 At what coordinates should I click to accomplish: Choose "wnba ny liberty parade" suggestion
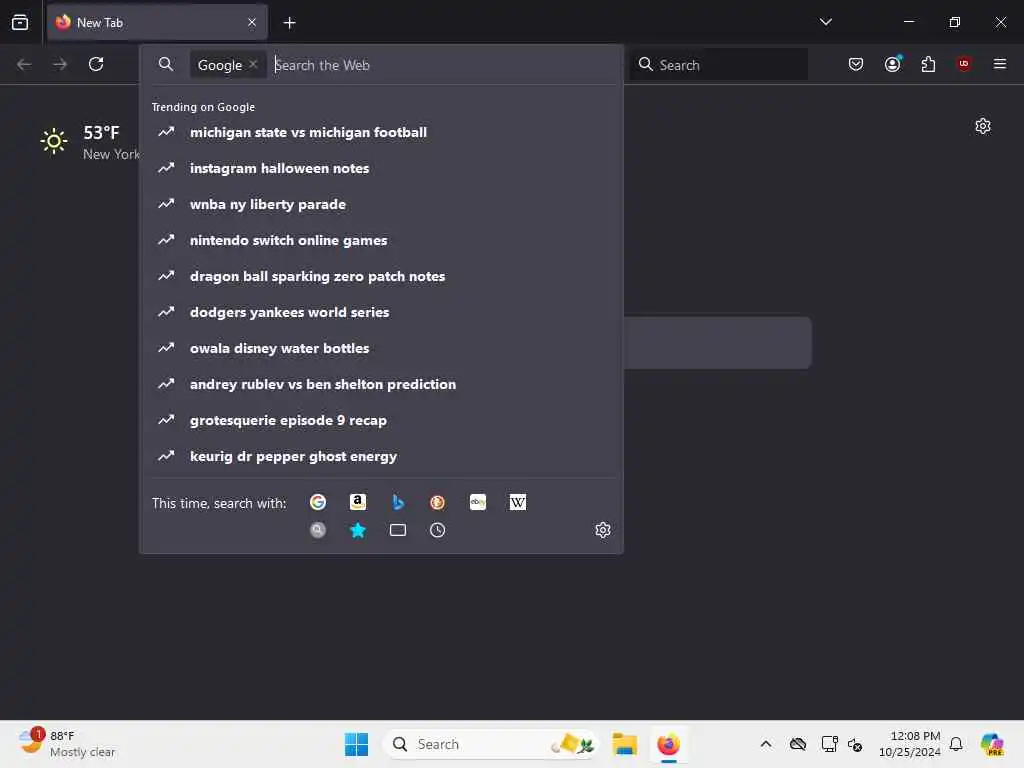[381, 204]
